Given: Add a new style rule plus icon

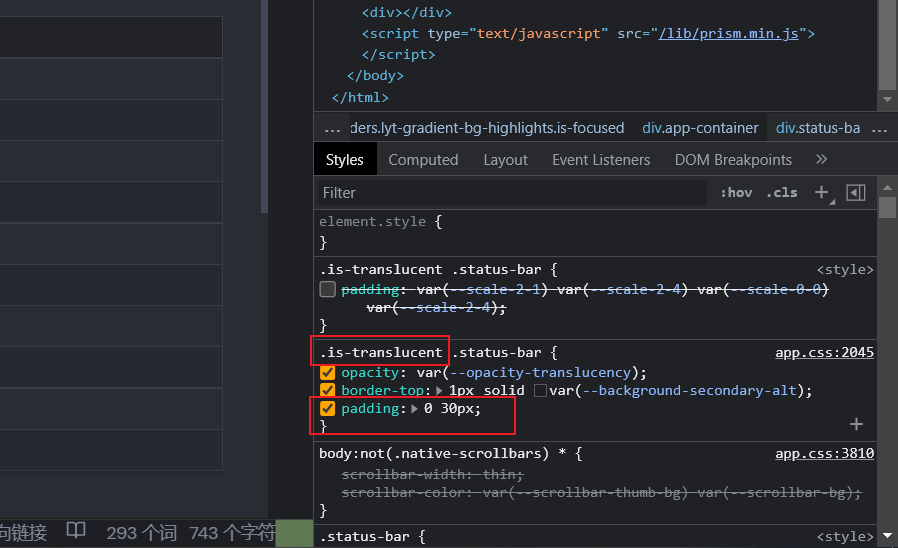Looking at the screenshot, I should click(x=822, y=193).
